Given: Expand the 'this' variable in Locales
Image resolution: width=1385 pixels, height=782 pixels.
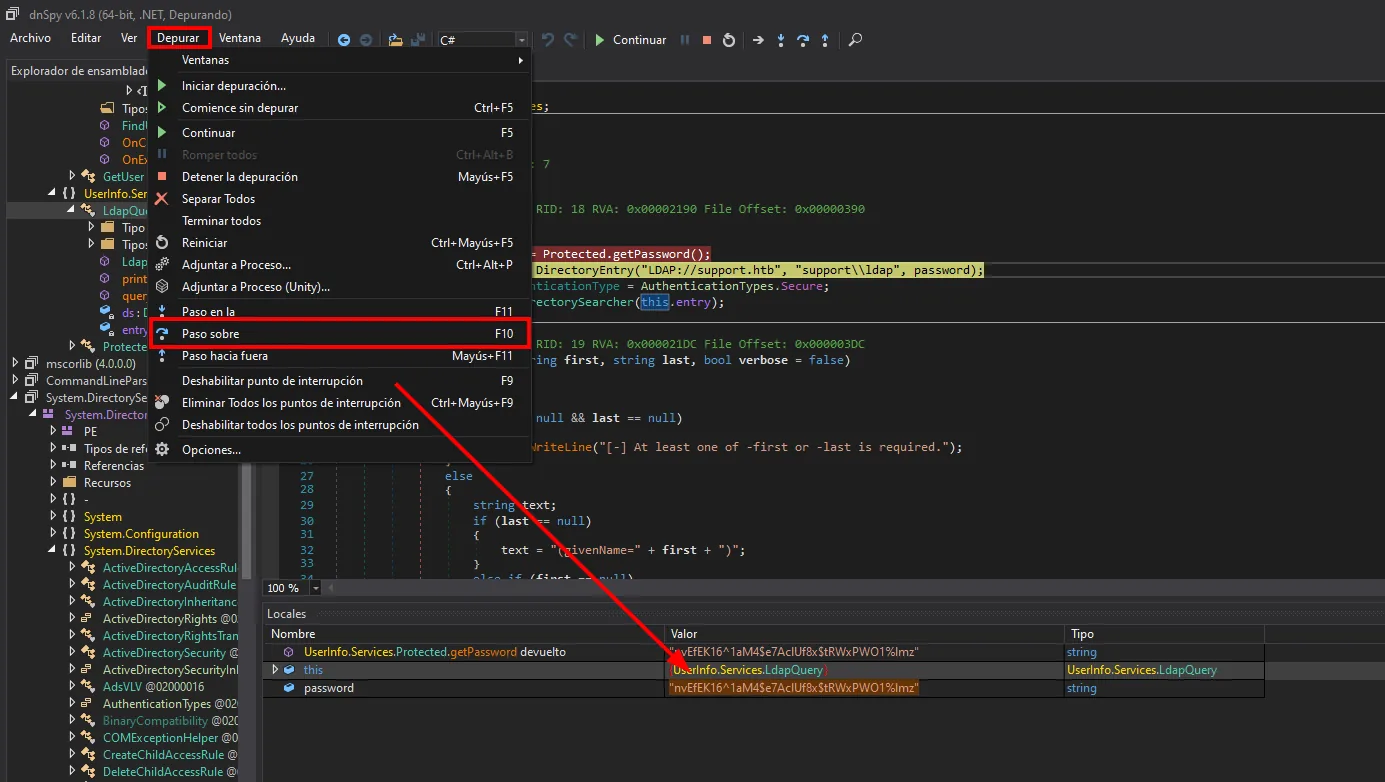Looking at the screenshot, I should [275, 670].
